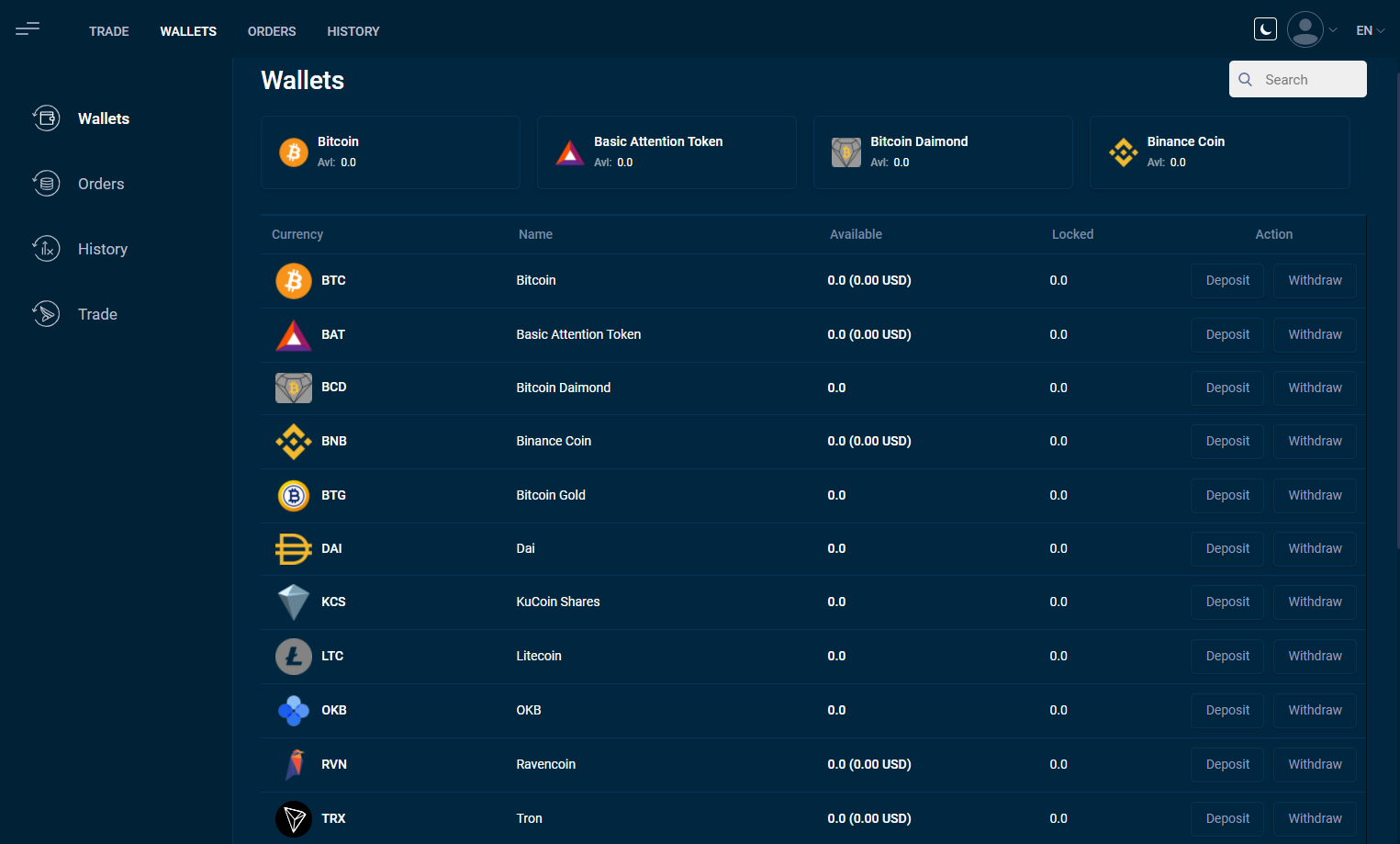Click the sidebar History icon
This screenshot has height=844, width=1400.
tap(46, 248)
